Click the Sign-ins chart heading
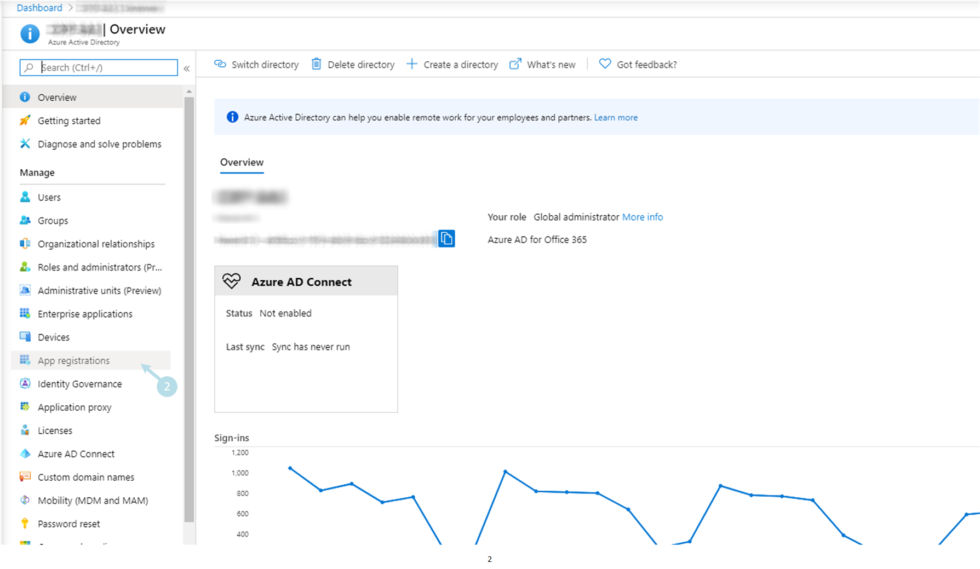Image resolution: width=980 pixels, height=569 pixels. point(232,438)
